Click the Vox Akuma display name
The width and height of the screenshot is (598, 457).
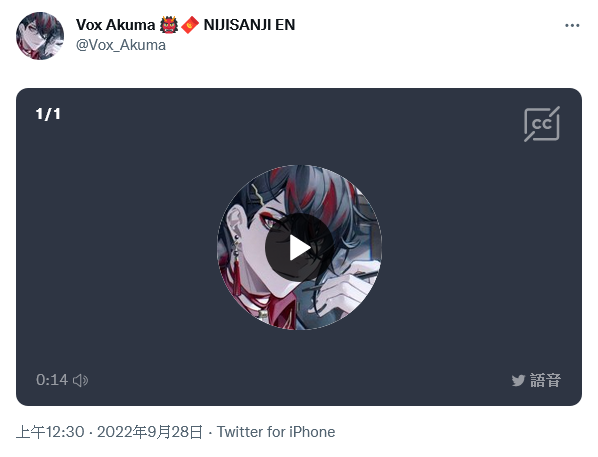pos(115,25)
